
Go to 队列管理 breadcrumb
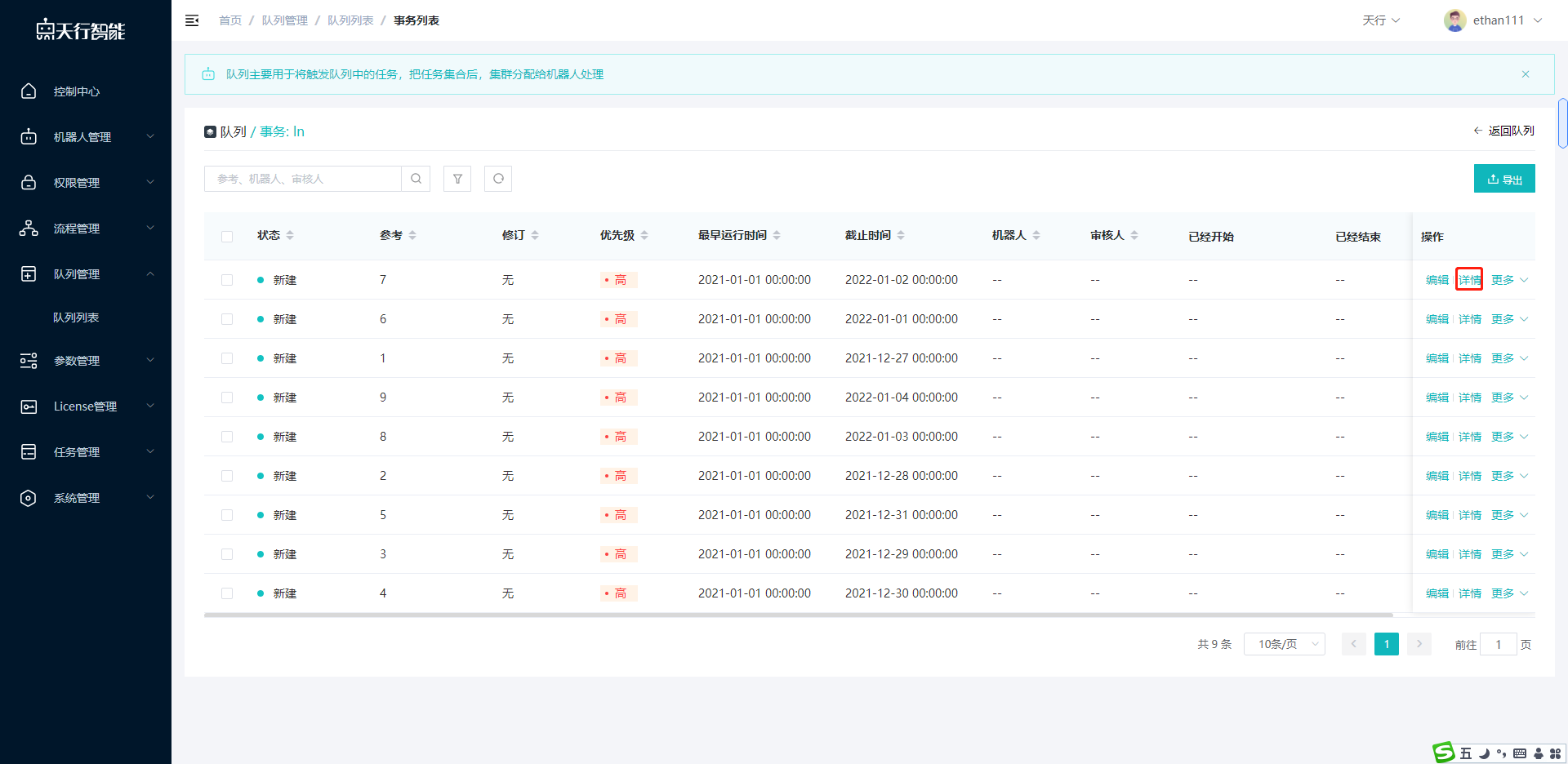285,20
